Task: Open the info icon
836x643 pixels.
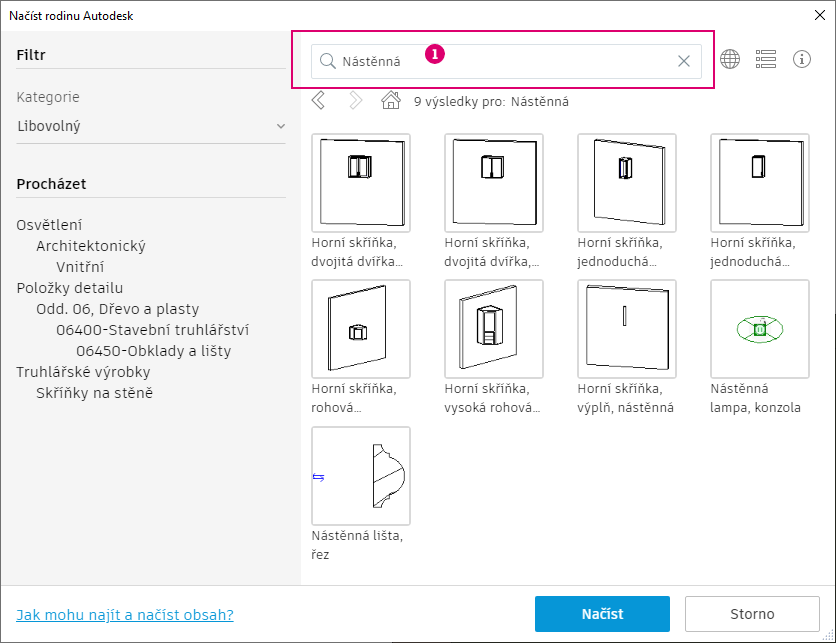Action: click(x=802, y=60)
